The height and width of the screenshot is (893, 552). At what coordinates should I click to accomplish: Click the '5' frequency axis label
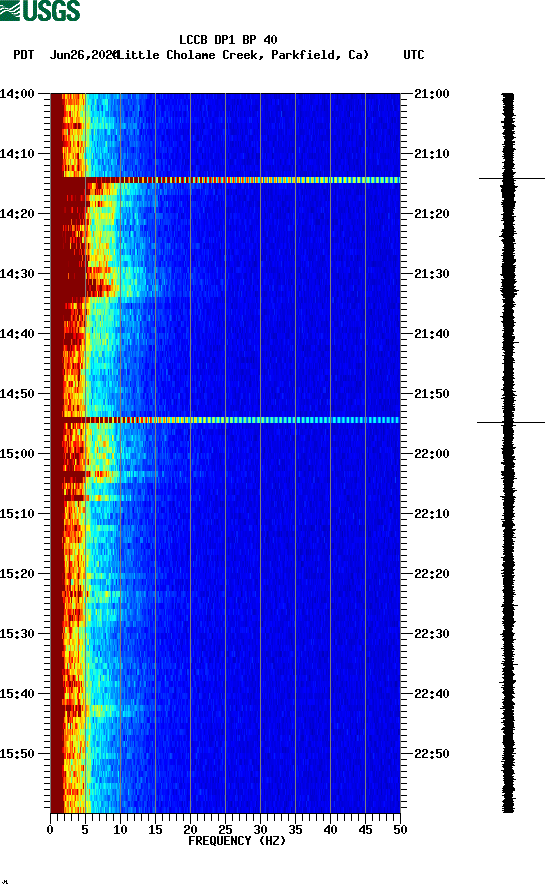tap(85, 830)
